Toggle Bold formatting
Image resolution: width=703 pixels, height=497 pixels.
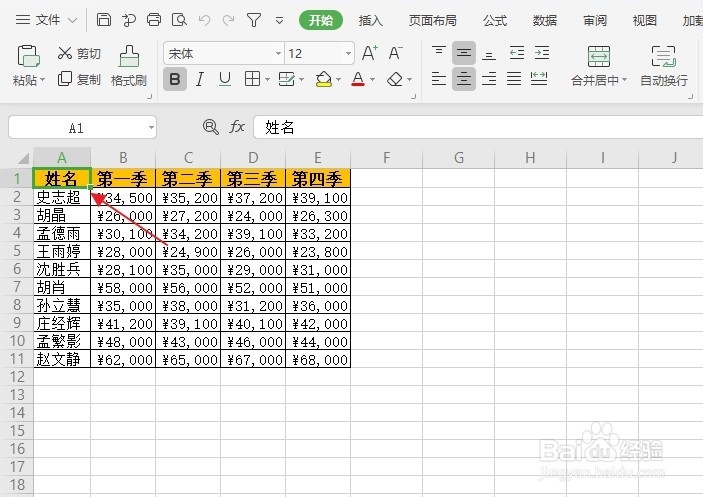pyautogui.click(x=175, y=79)
